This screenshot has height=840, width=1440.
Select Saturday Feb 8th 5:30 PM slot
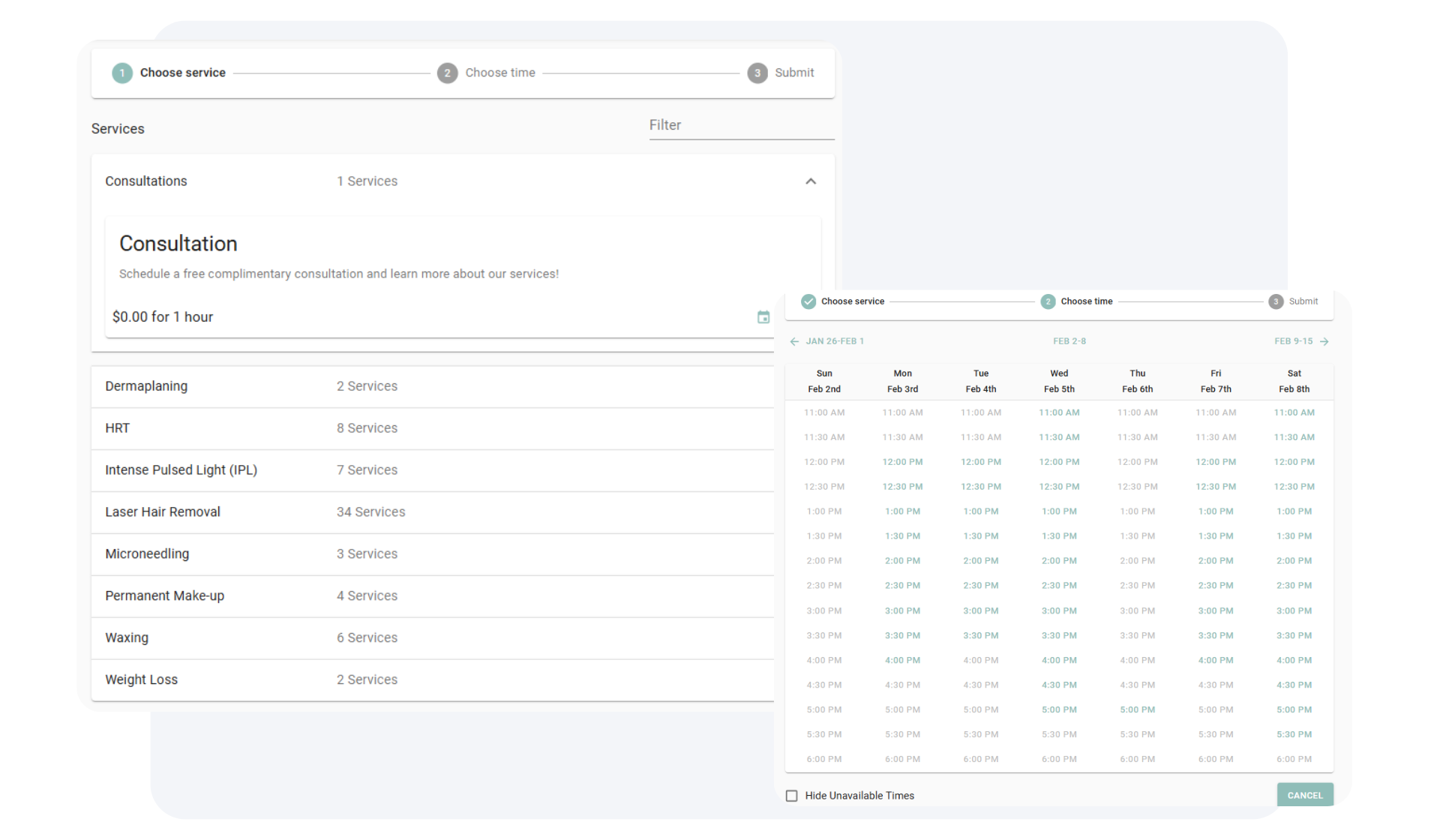click(1294, 734)
